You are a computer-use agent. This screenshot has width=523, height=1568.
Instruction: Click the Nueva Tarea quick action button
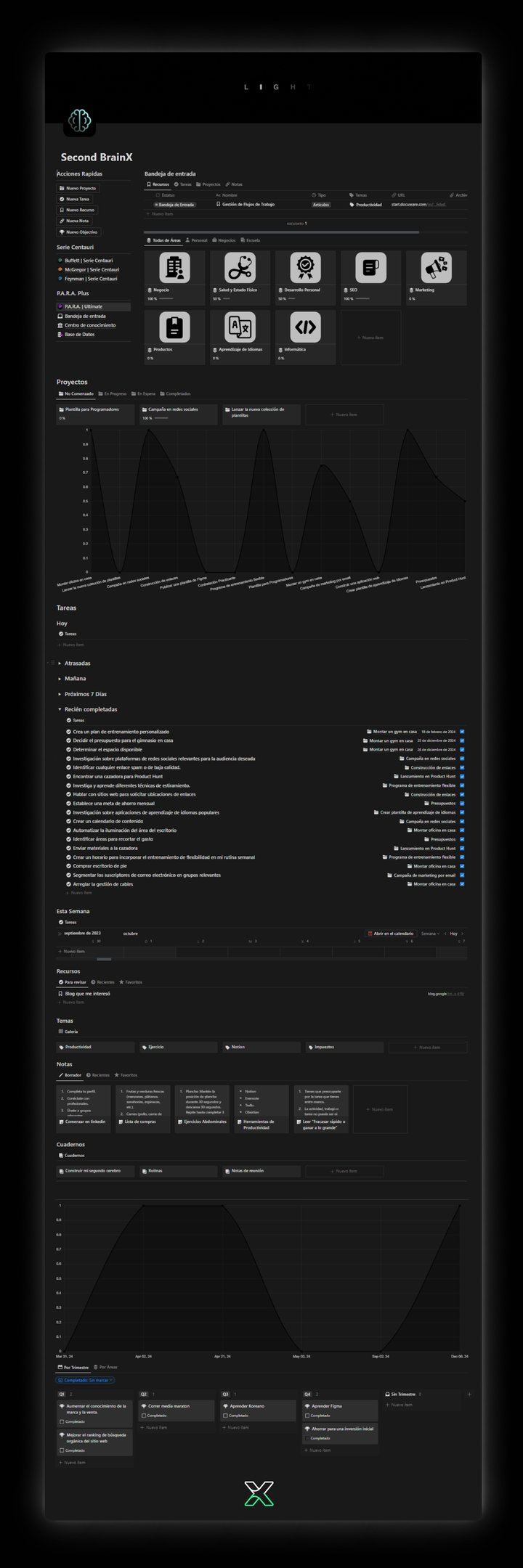point(75,199)
